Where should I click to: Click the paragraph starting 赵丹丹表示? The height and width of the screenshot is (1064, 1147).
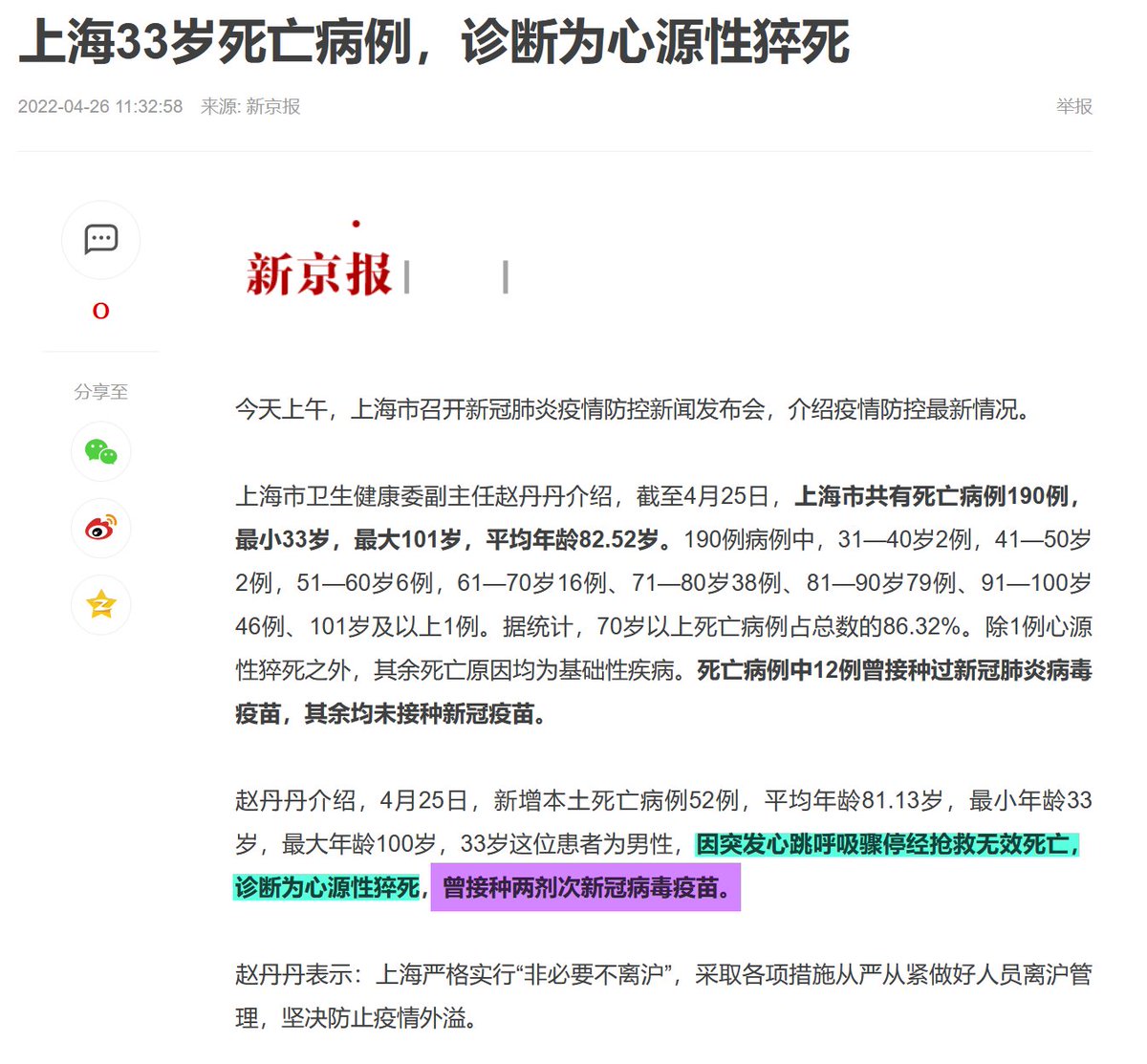click(x=663, y=996)
